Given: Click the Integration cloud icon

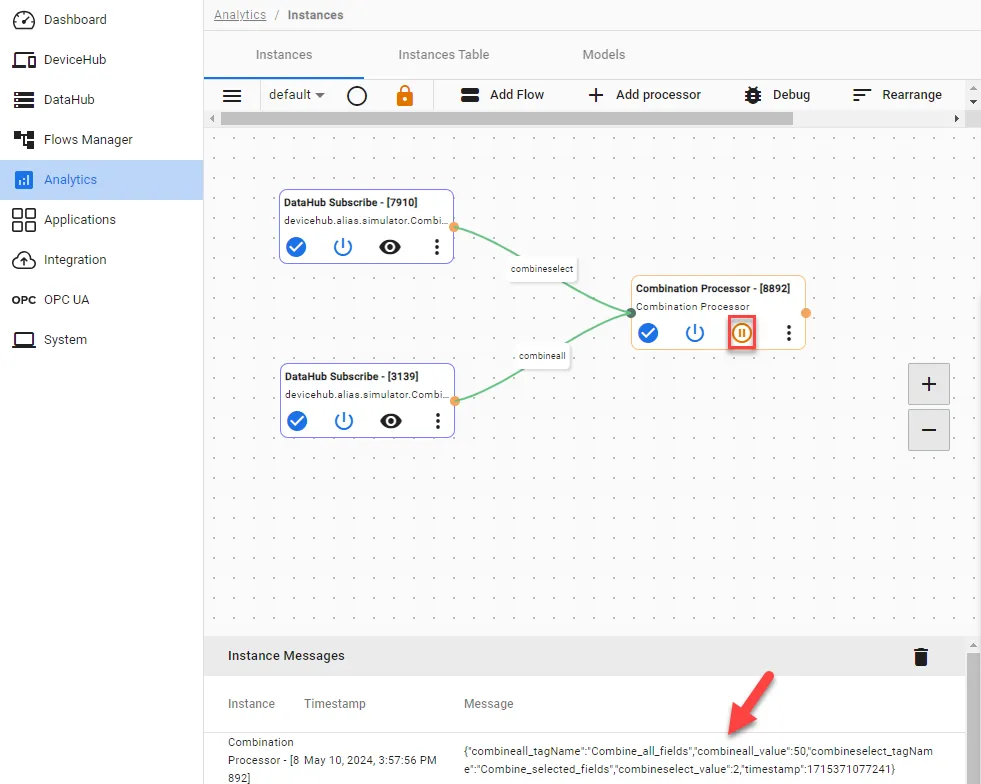Looking at the screenshot, I should [x=24, y=260].
